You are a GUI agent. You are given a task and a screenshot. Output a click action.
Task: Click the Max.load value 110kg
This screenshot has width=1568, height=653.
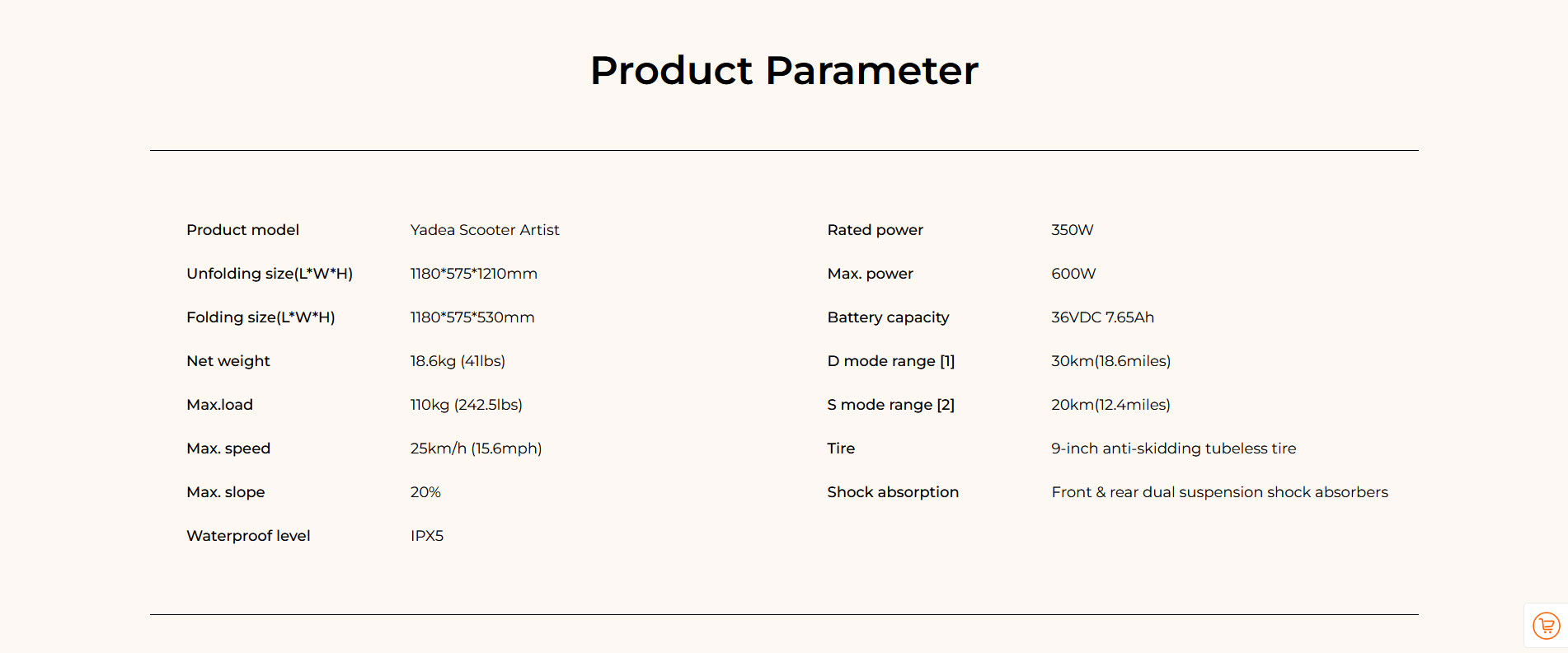tap(466, 405)
